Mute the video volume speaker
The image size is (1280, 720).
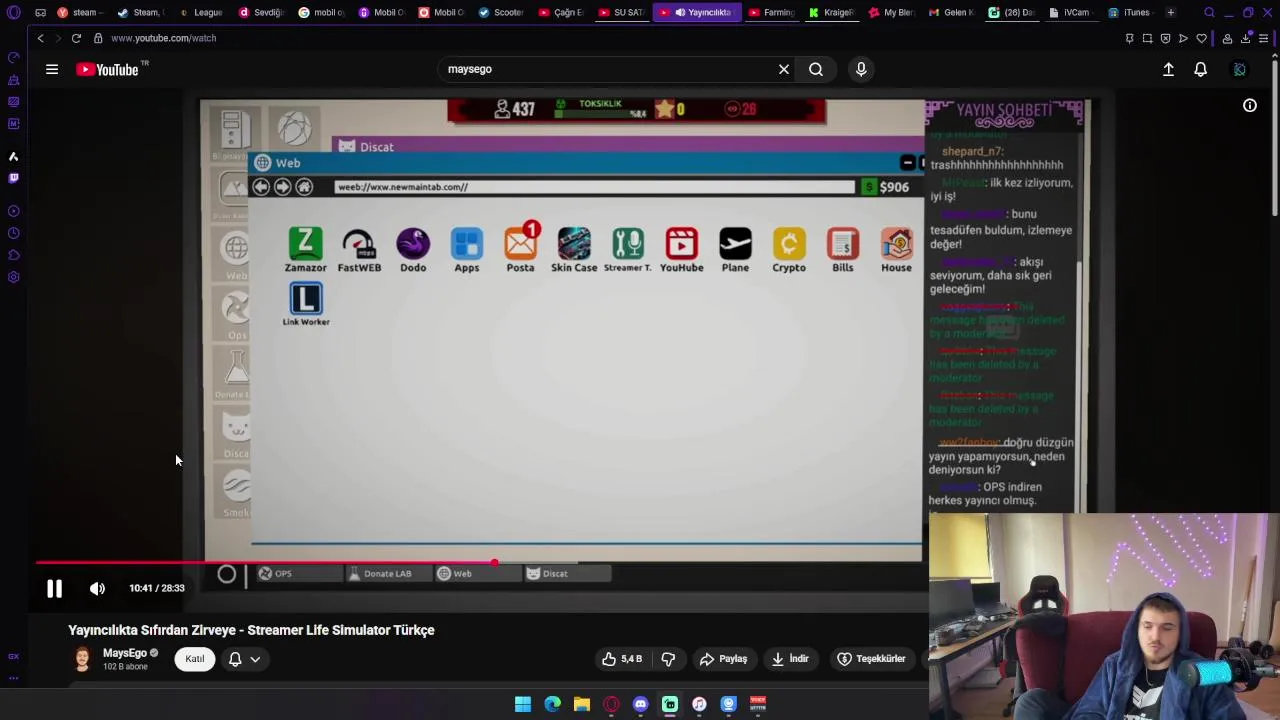click(x=97, y=589)
